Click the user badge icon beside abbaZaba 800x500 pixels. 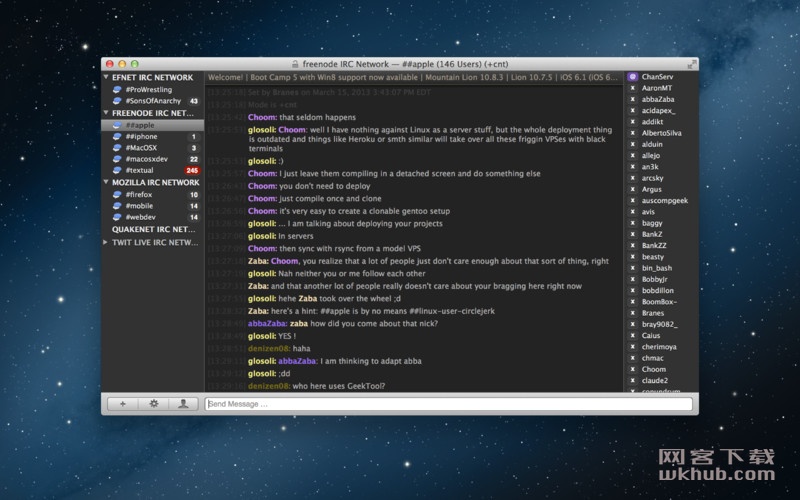[x=633, y=99]
